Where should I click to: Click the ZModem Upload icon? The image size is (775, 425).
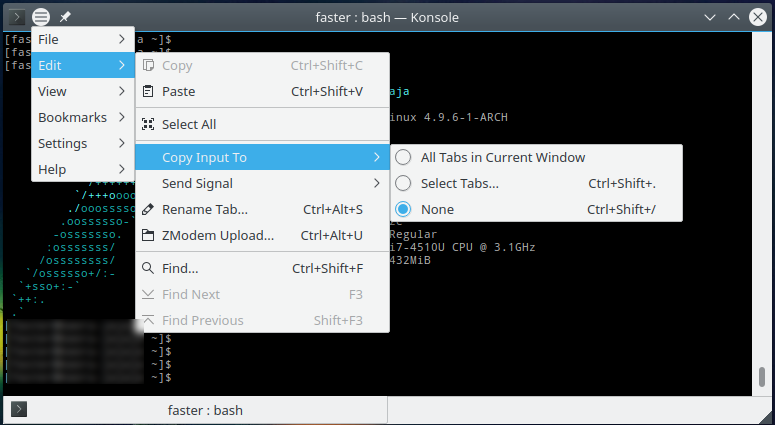point(148,236)
